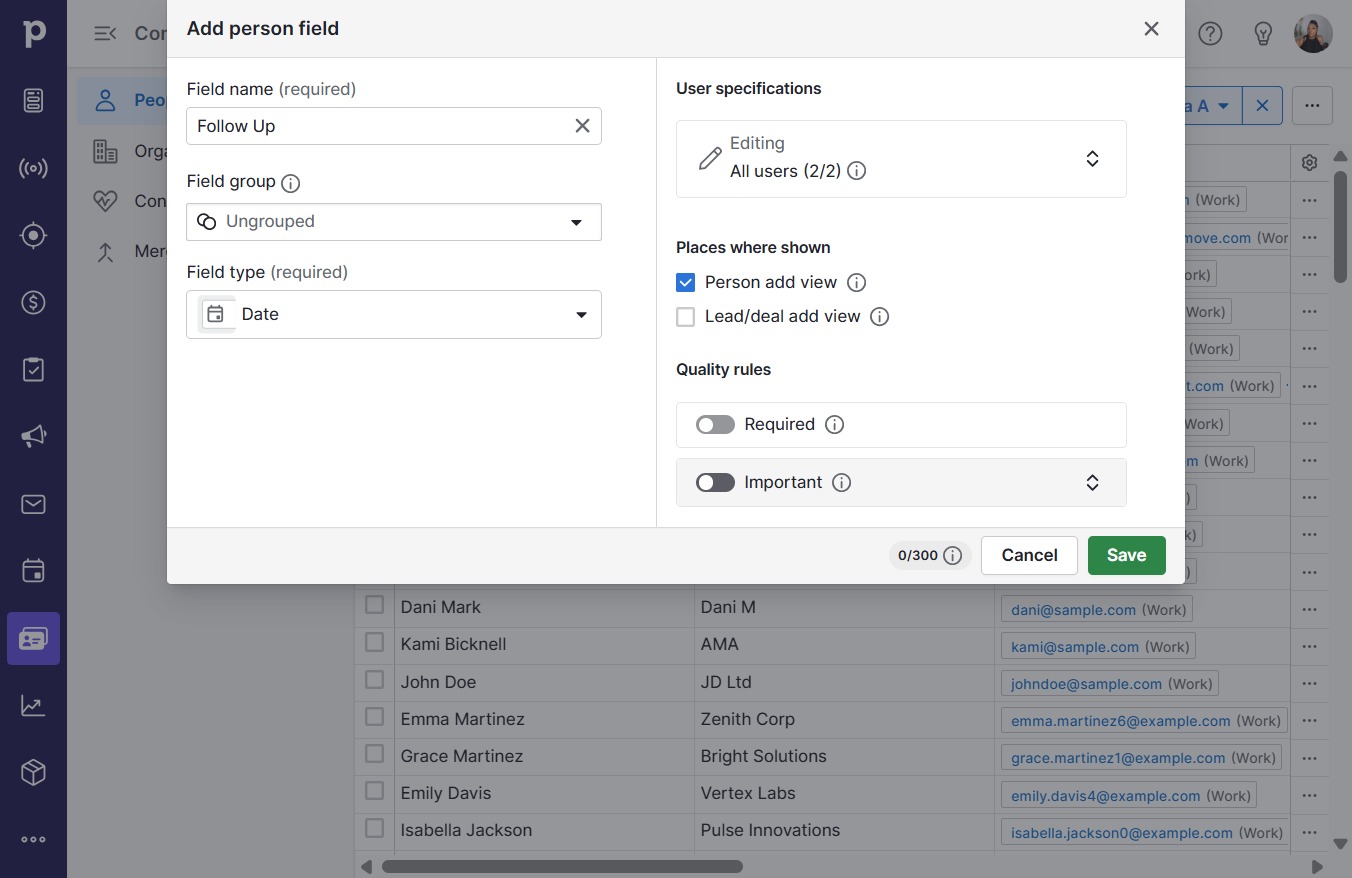
Task: Select the John Doe row checkbox
Action: [x=375, y=680]
